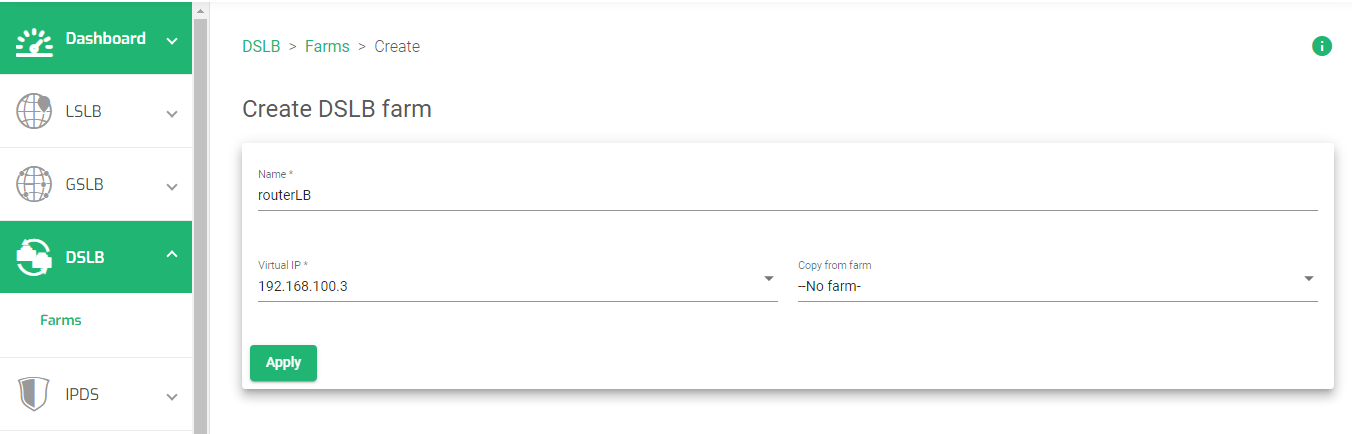Click the sidebar scroll up arrow
Image resolution: width=1352 pixels, height=434 pixels.
pos(200,10)
